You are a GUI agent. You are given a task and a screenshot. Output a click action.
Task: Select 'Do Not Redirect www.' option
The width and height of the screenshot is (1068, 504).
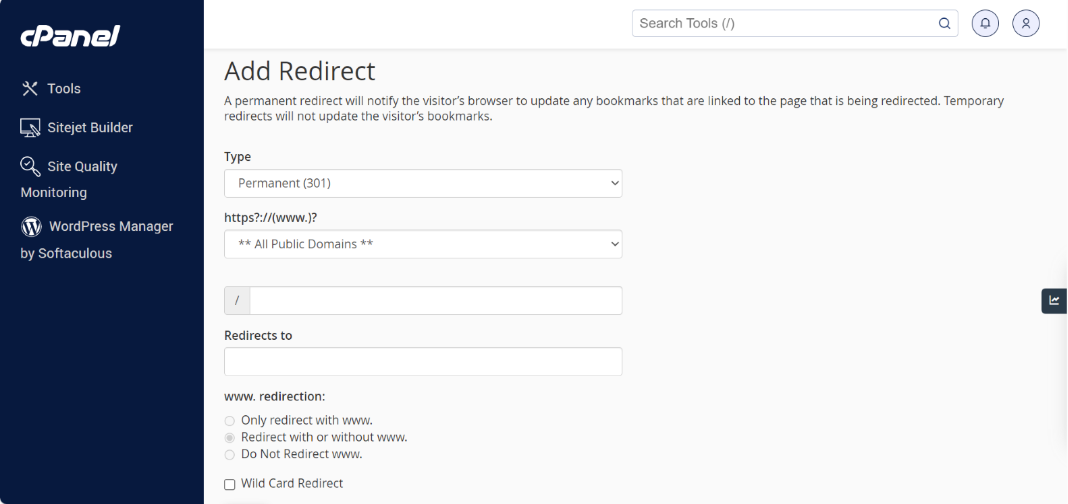pyautogui.click(x=230, y=455)
